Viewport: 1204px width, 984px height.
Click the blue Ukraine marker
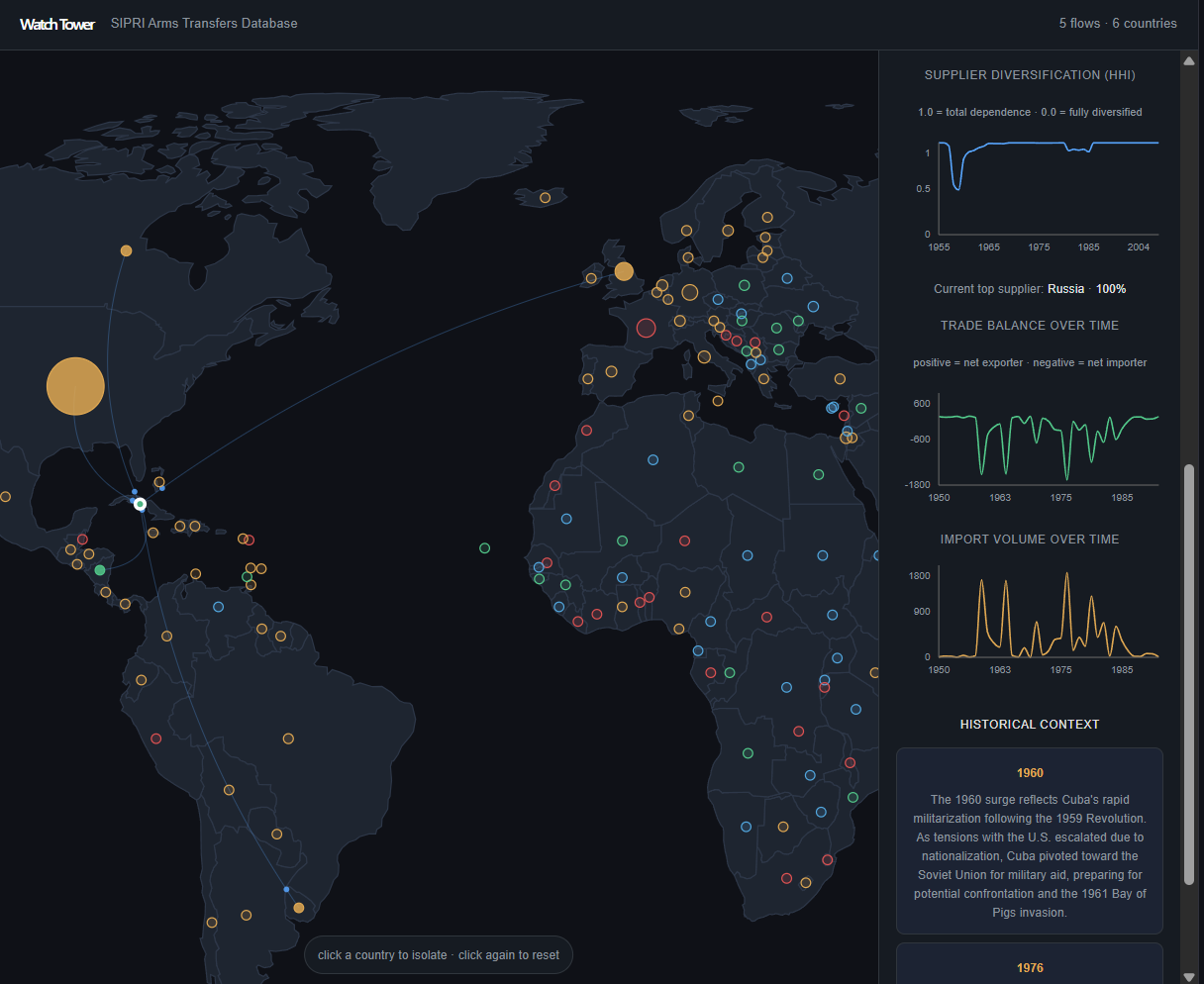813,307
